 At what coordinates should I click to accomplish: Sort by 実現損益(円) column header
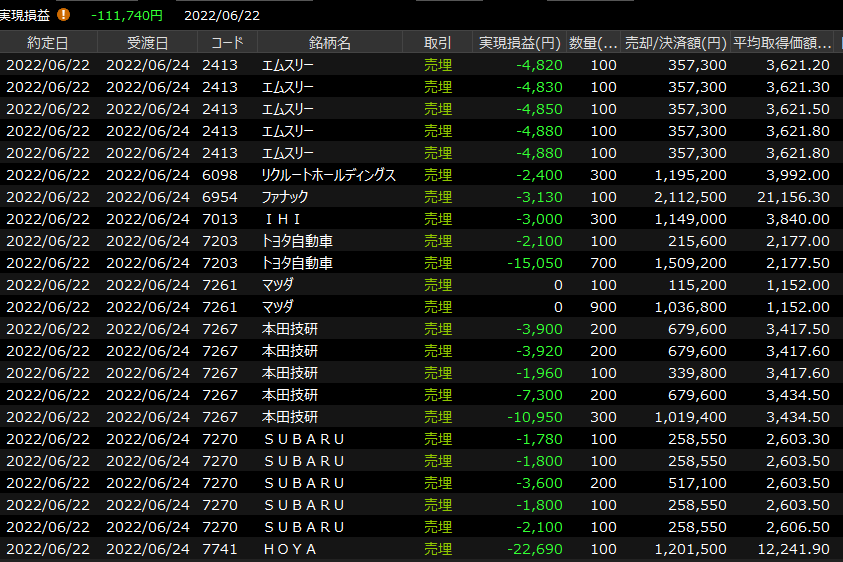point(517,43)
